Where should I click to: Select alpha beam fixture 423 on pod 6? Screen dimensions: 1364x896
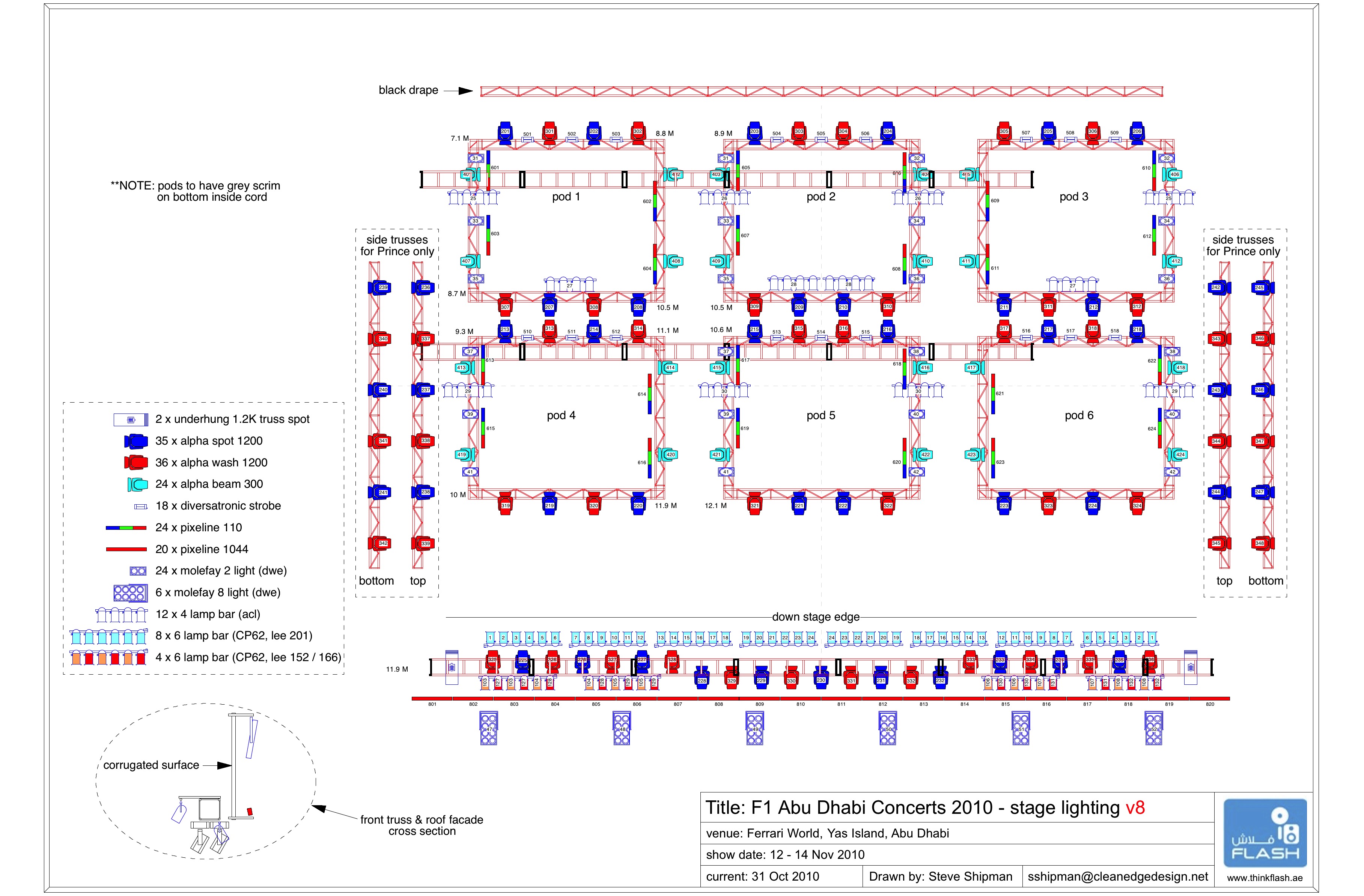click(x=974, y=455)
